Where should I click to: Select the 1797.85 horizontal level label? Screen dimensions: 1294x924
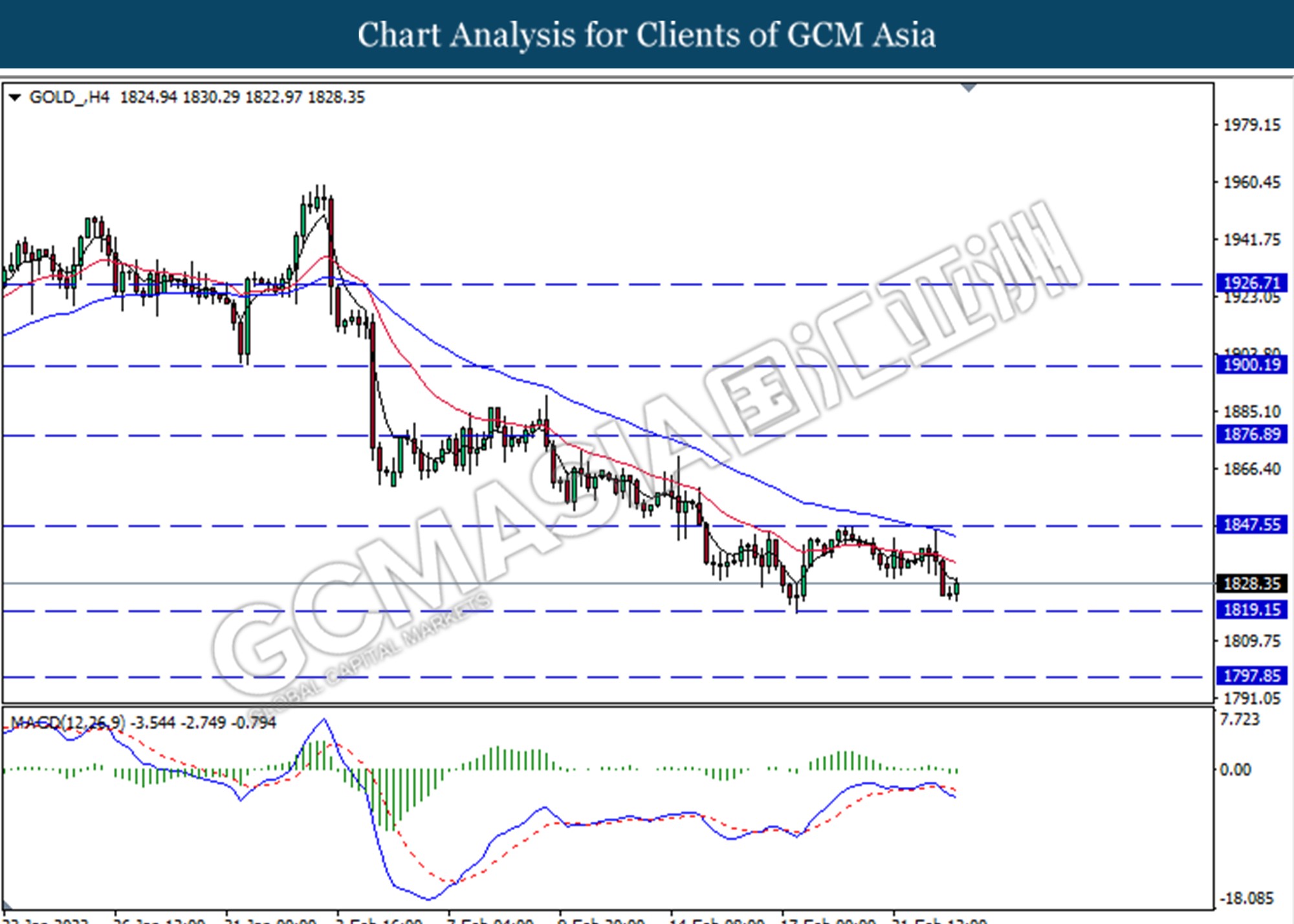pos(1251,676)
